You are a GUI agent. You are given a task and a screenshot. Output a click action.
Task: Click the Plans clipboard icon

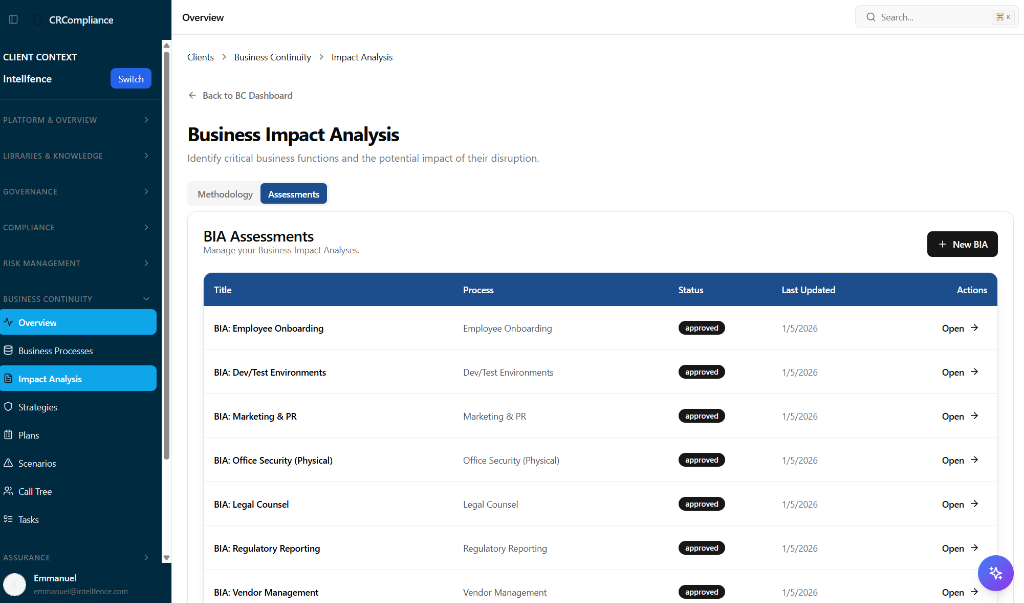[9, 435]
